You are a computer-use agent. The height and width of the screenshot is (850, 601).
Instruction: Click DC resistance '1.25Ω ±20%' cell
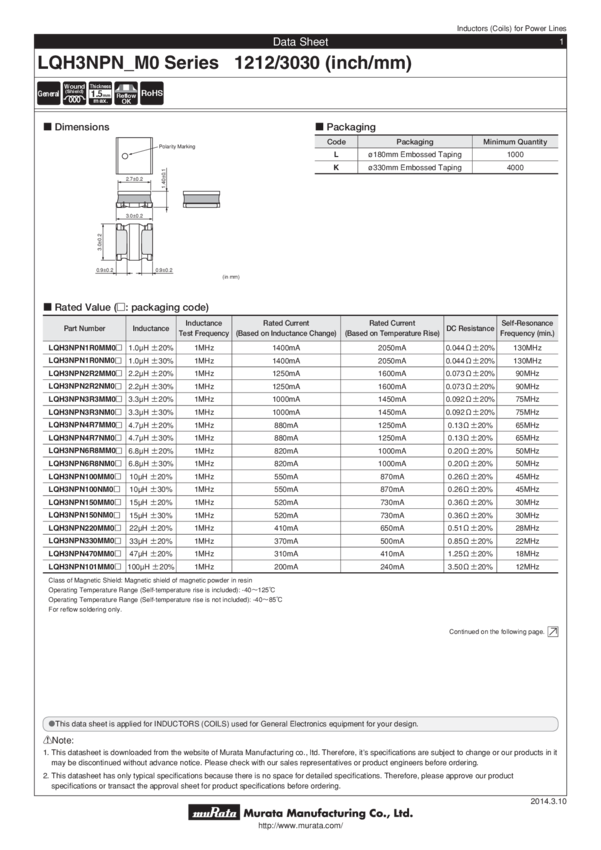tap(470, 554)
